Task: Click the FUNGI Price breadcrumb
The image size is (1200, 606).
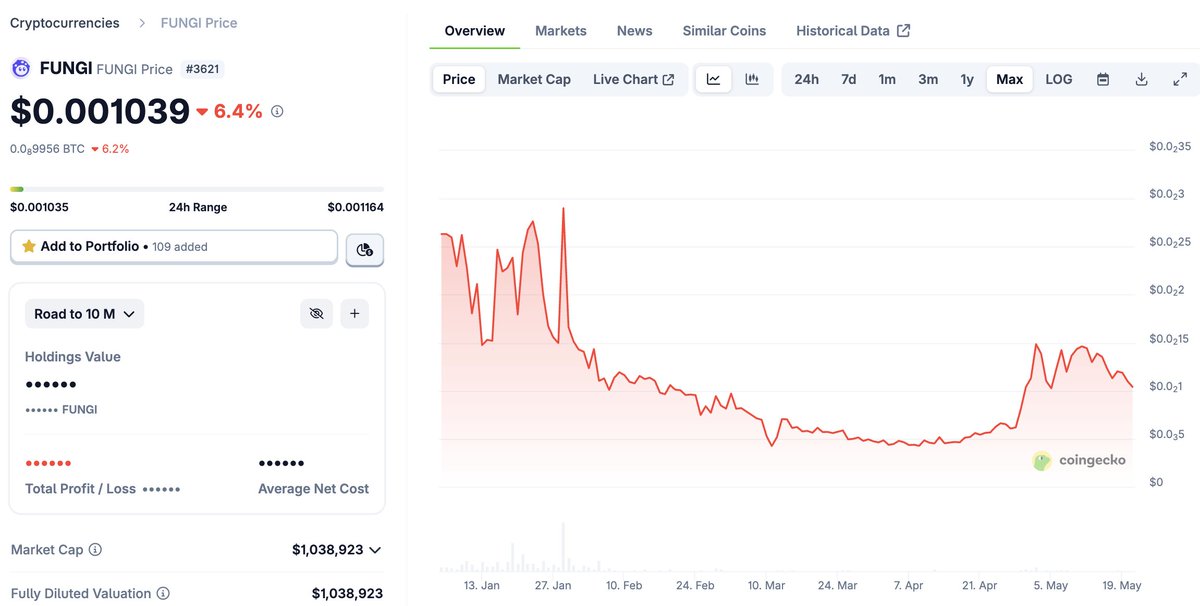Action: (x=199, y=23)
